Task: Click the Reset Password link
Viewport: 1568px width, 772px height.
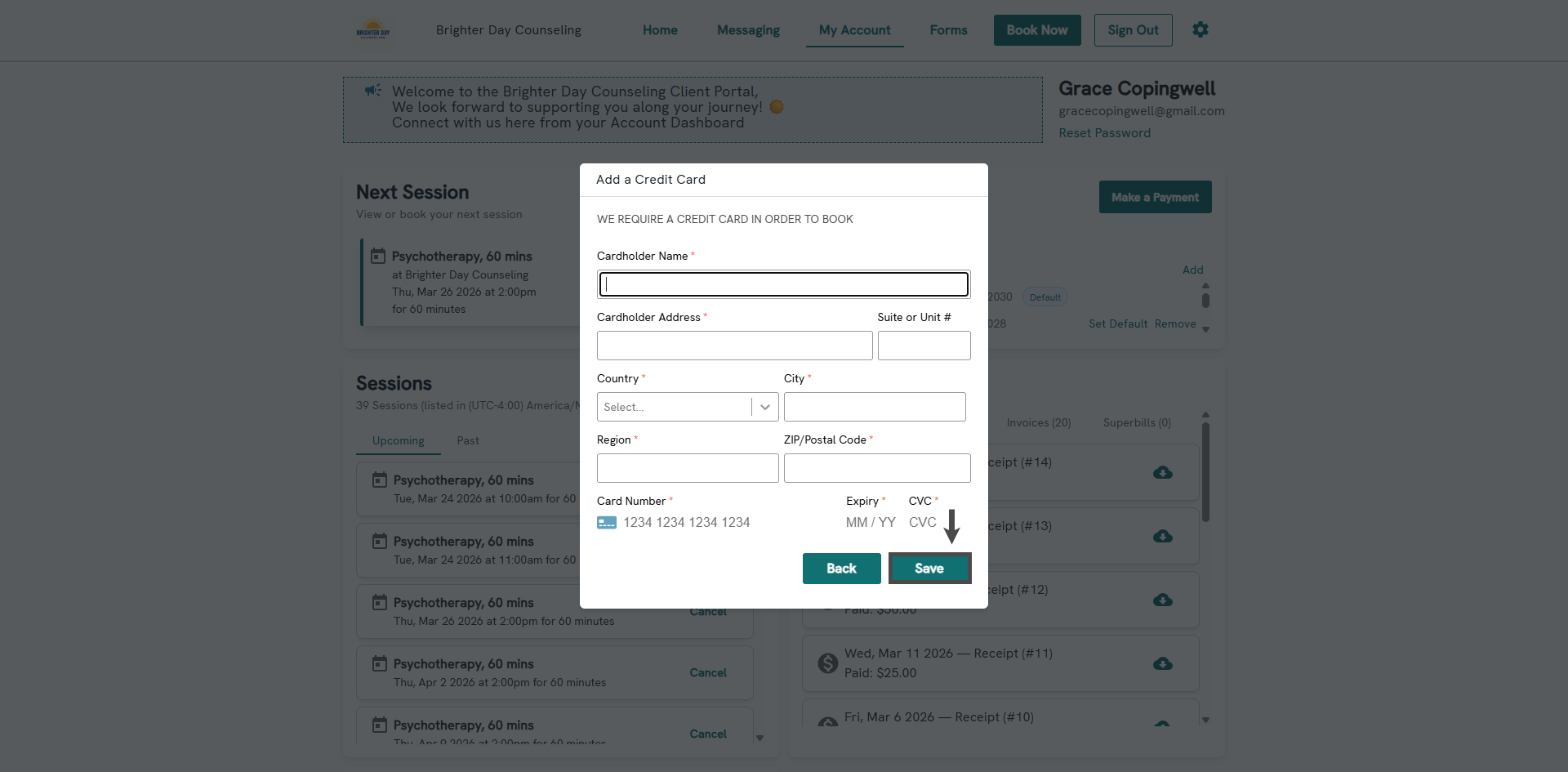Action: [1104, 133]
